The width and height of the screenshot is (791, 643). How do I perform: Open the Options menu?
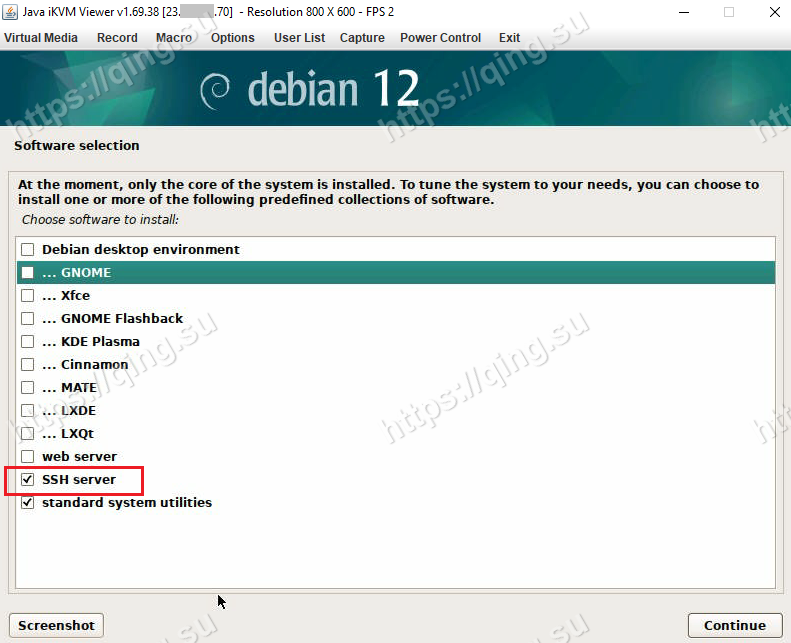coord(233,38)
